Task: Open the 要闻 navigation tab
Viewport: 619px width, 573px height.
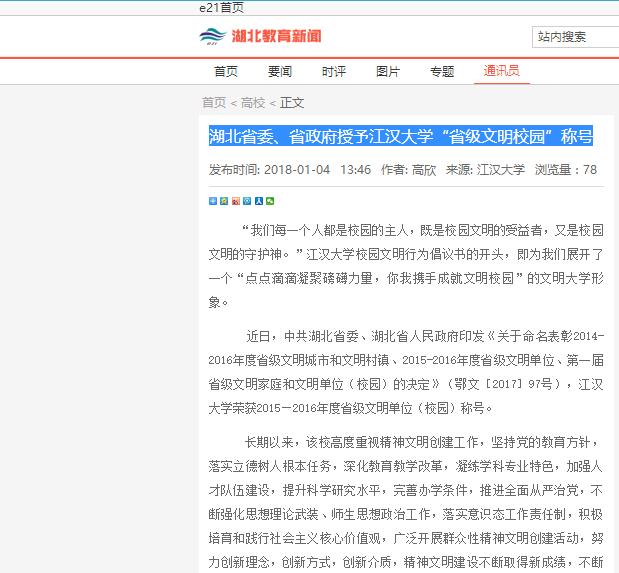Action: coord(280,71)
